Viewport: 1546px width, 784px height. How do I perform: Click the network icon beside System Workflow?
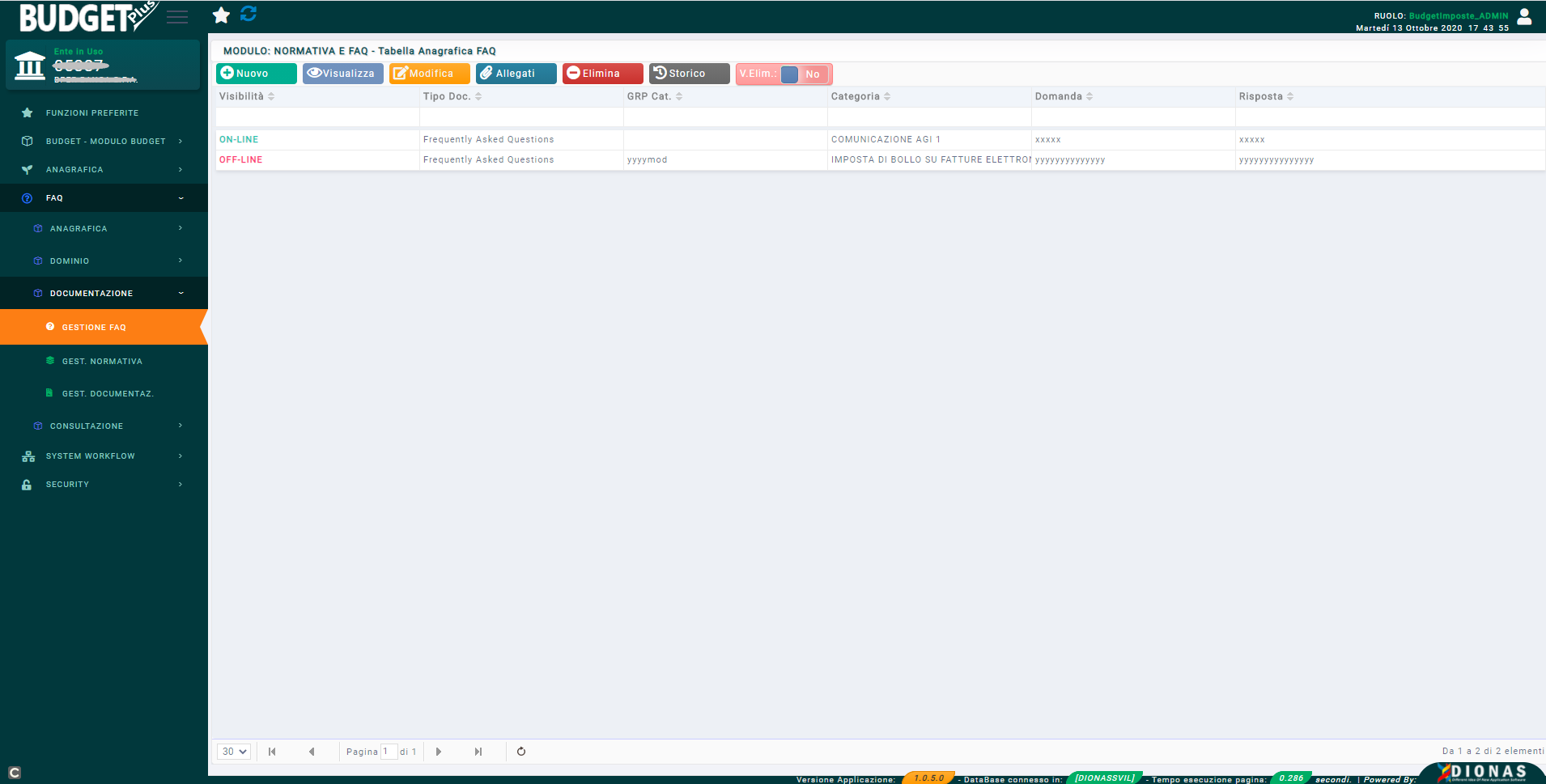click(x=28, y=456)
